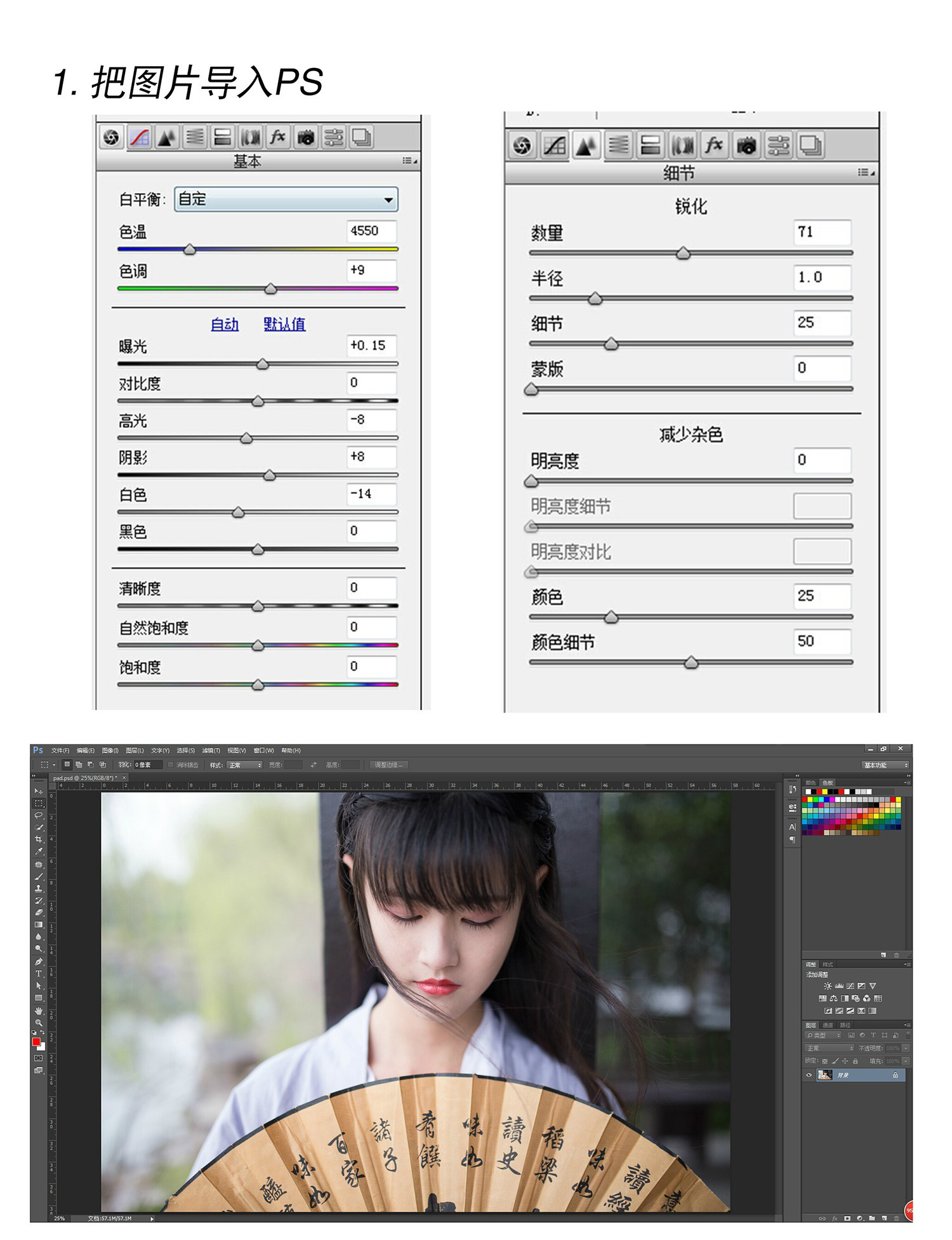Viewport: 952px width, 1240px height.
Task: Click the 色温 temperature slider handle
Action: point(190,250)
